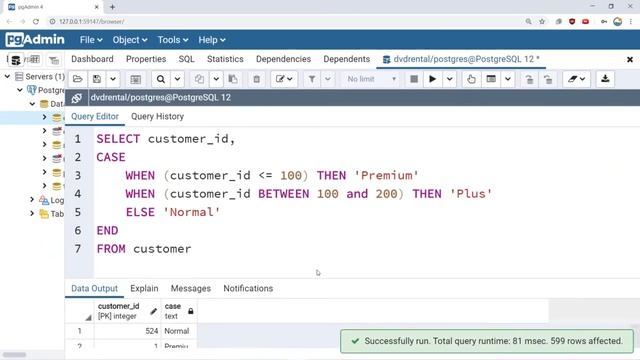Screen dimensions: 640x360
Task: Expand the Tablespaces tree node
Action: [32, 213]
